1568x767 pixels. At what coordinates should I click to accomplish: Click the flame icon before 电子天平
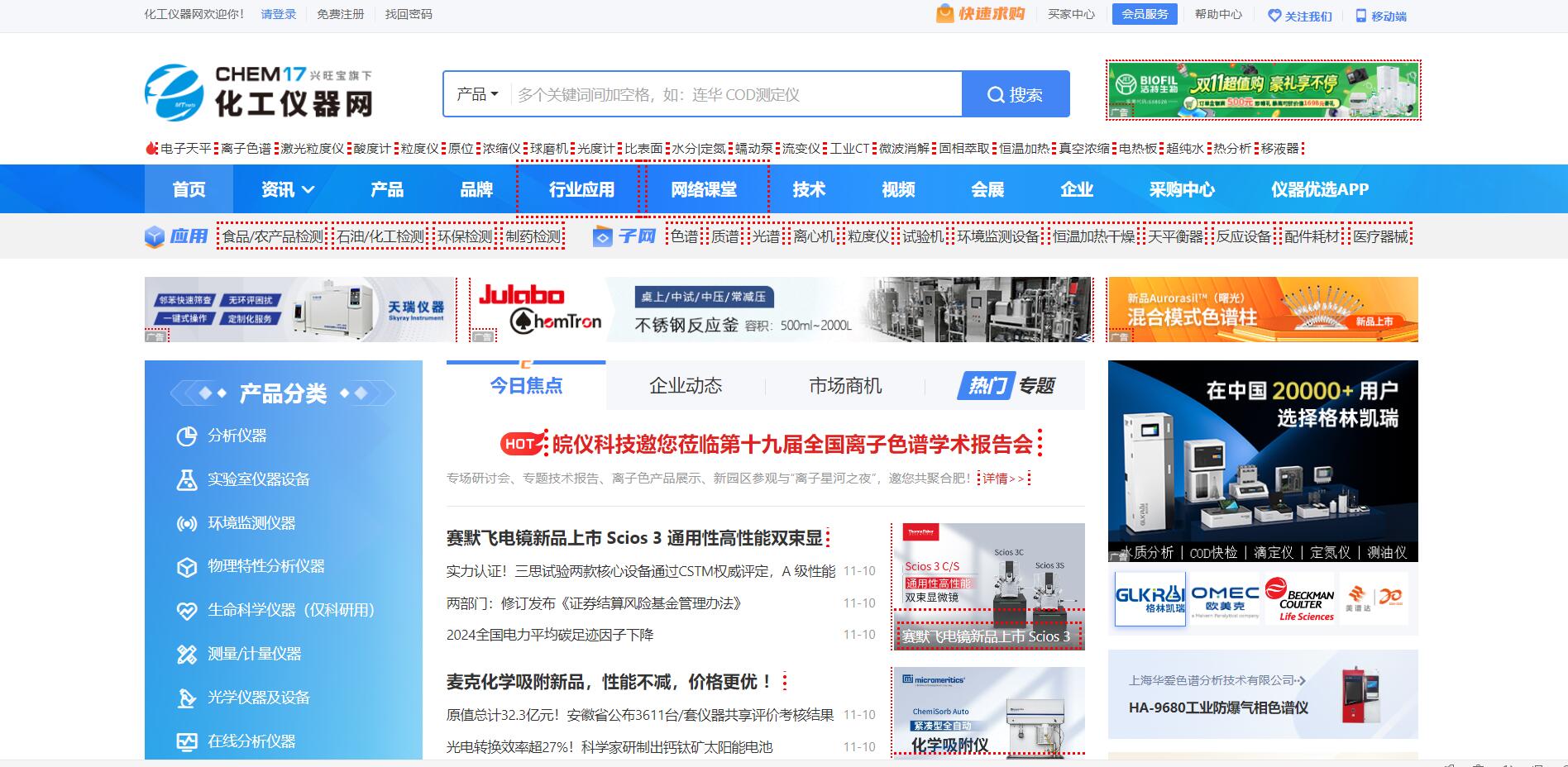pyautogui.click(x=151, y=149)
